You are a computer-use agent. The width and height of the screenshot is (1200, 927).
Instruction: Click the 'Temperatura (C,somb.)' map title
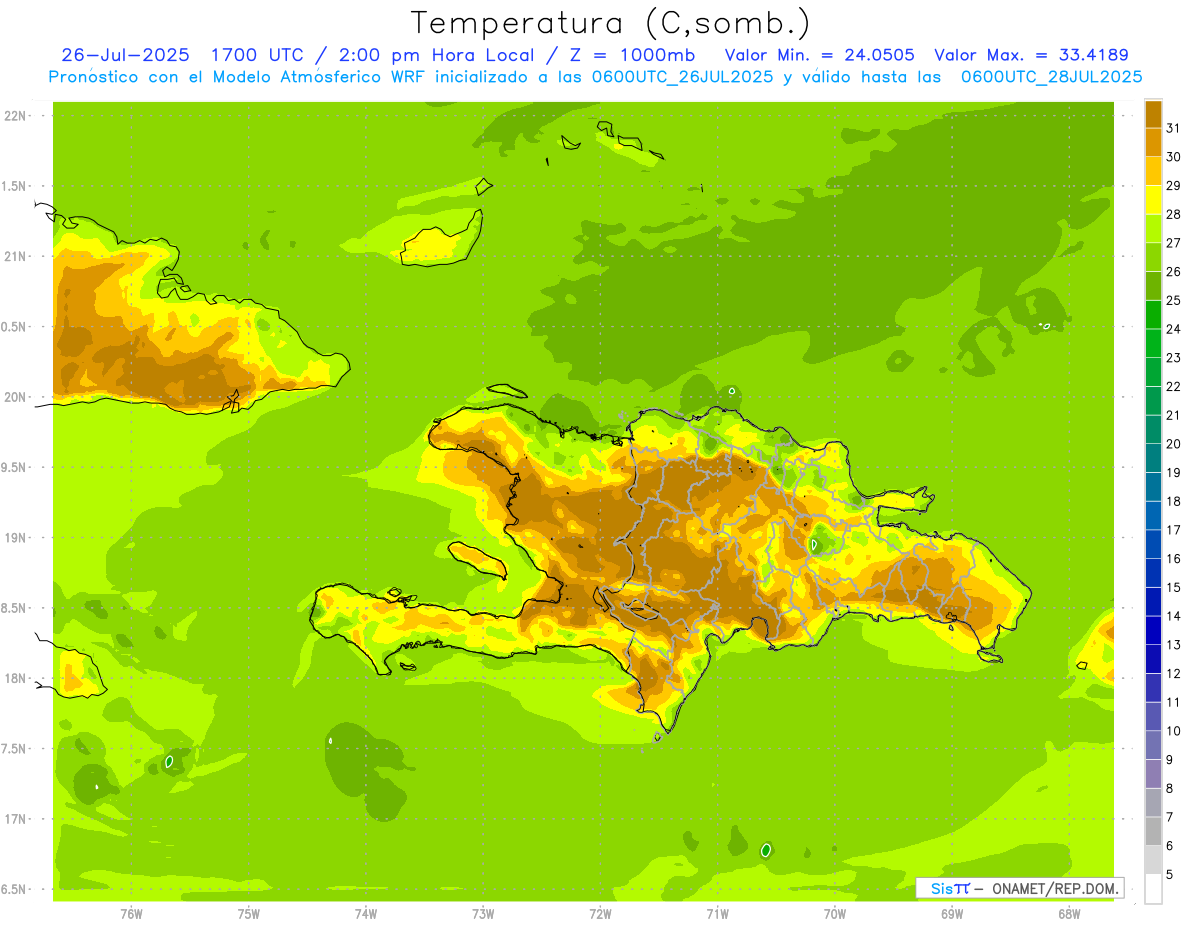click(x=611, y=23)
